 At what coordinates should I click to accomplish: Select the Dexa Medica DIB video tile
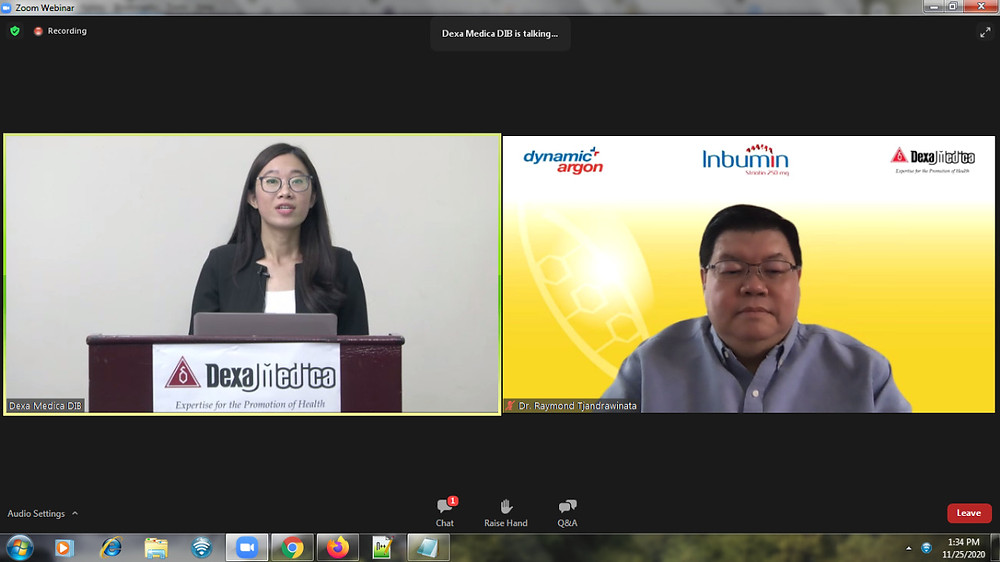[252, 274]
